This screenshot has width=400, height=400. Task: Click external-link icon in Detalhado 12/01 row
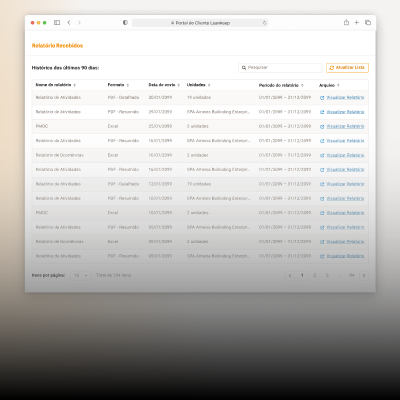322,184
